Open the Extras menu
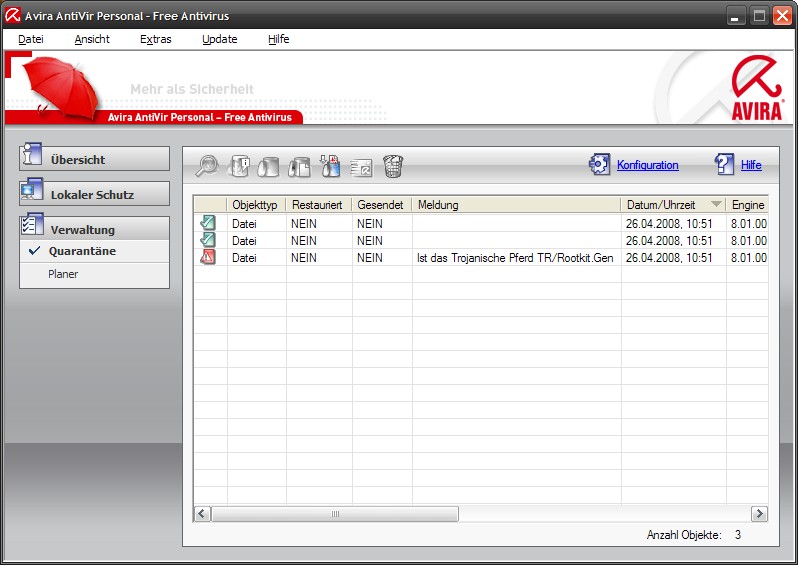Screen dimensions: 798x565 [x=156, y=39]
